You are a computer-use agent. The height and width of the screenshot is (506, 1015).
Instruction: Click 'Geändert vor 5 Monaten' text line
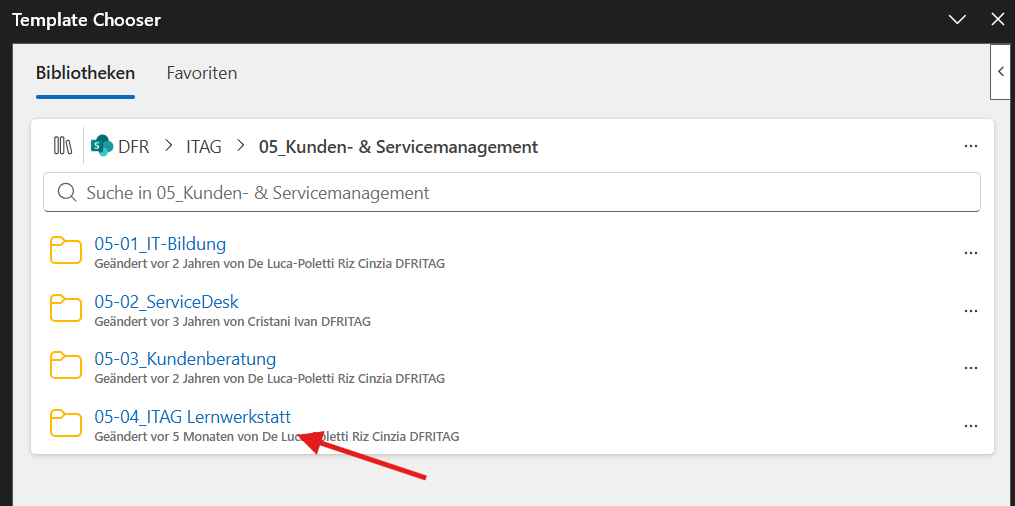277,436
